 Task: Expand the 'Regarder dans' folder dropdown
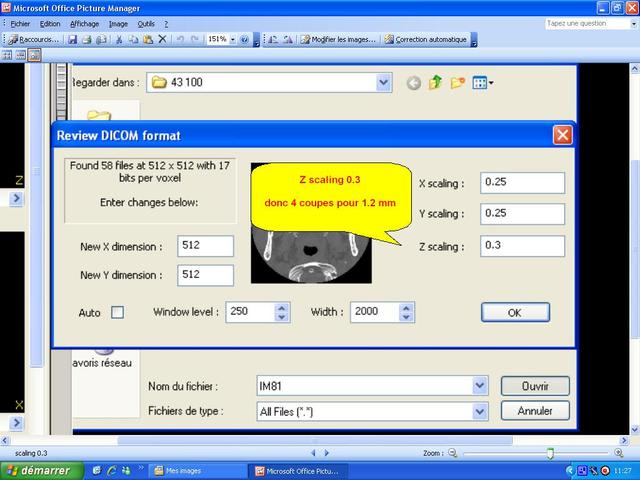click(383, 82)
